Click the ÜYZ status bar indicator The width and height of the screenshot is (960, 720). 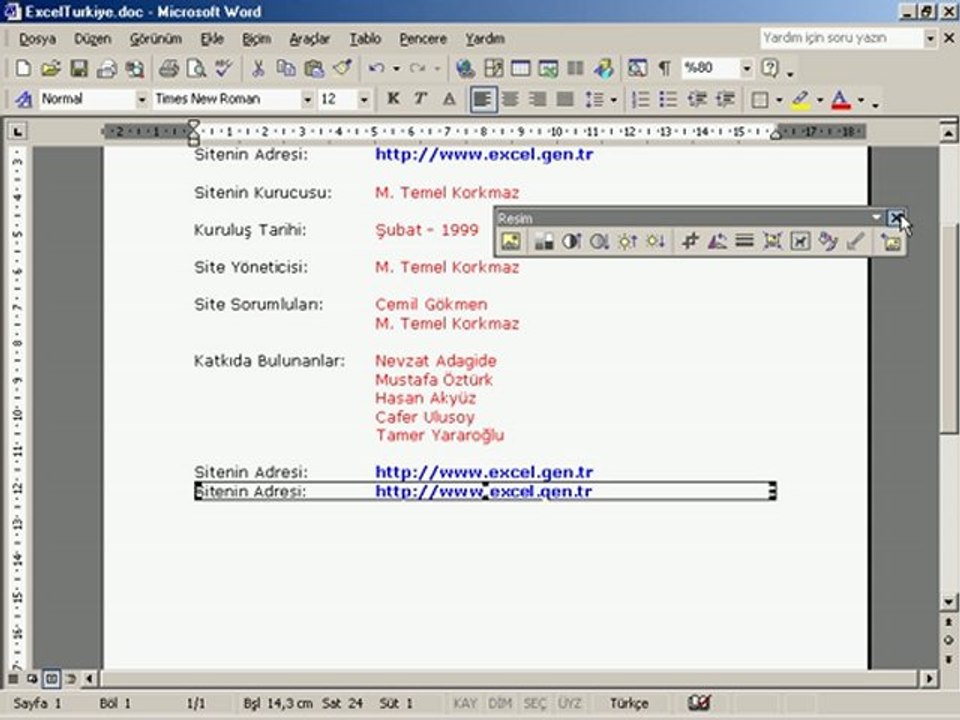569,703
